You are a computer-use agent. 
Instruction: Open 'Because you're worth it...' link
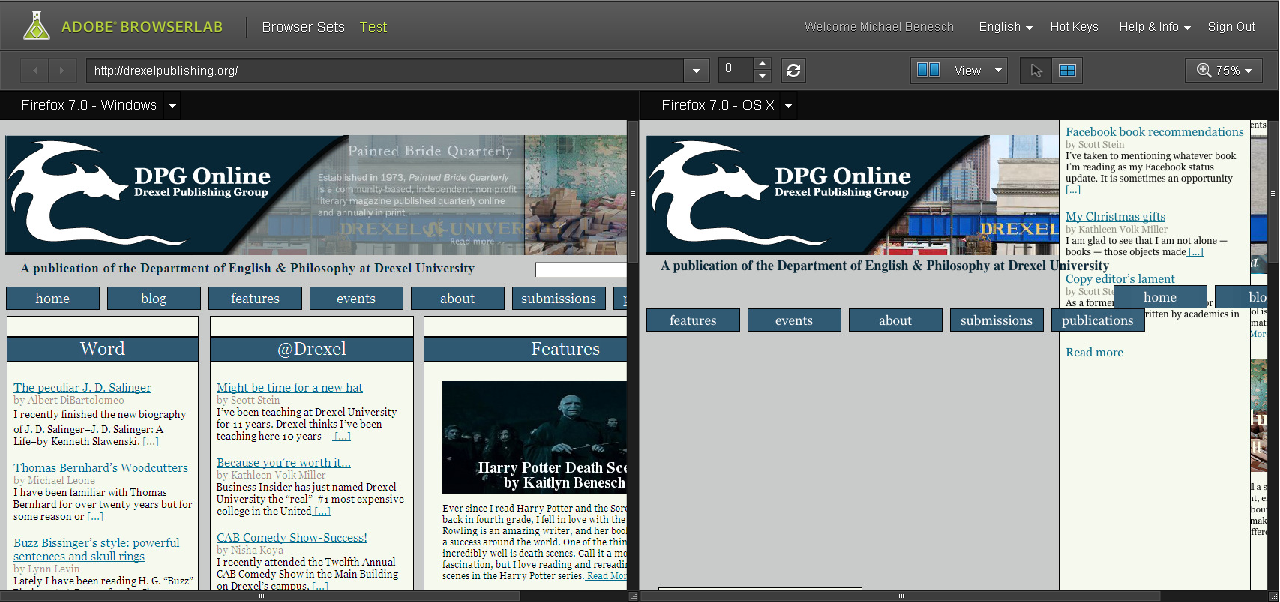[x=284, y=463]
